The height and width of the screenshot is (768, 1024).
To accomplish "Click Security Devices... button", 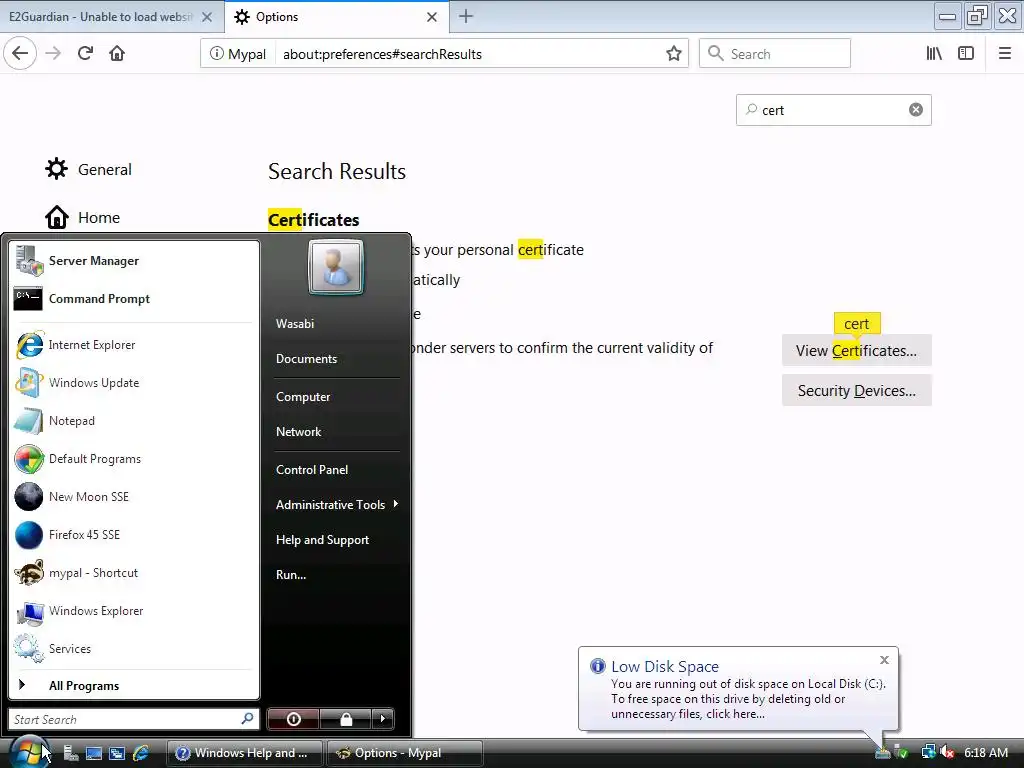I will click(x=856, y=391).
